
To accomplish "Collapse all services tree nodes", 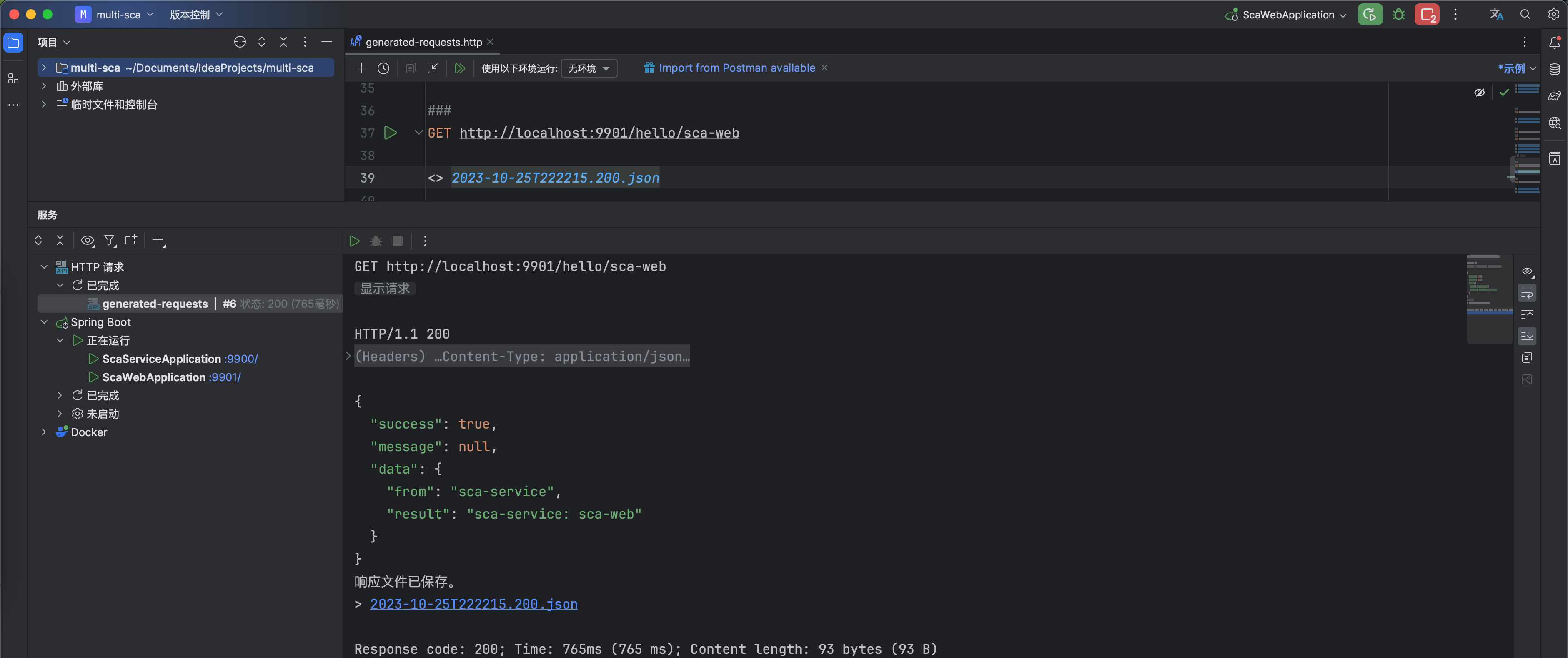I will click(x=60, y=241).
